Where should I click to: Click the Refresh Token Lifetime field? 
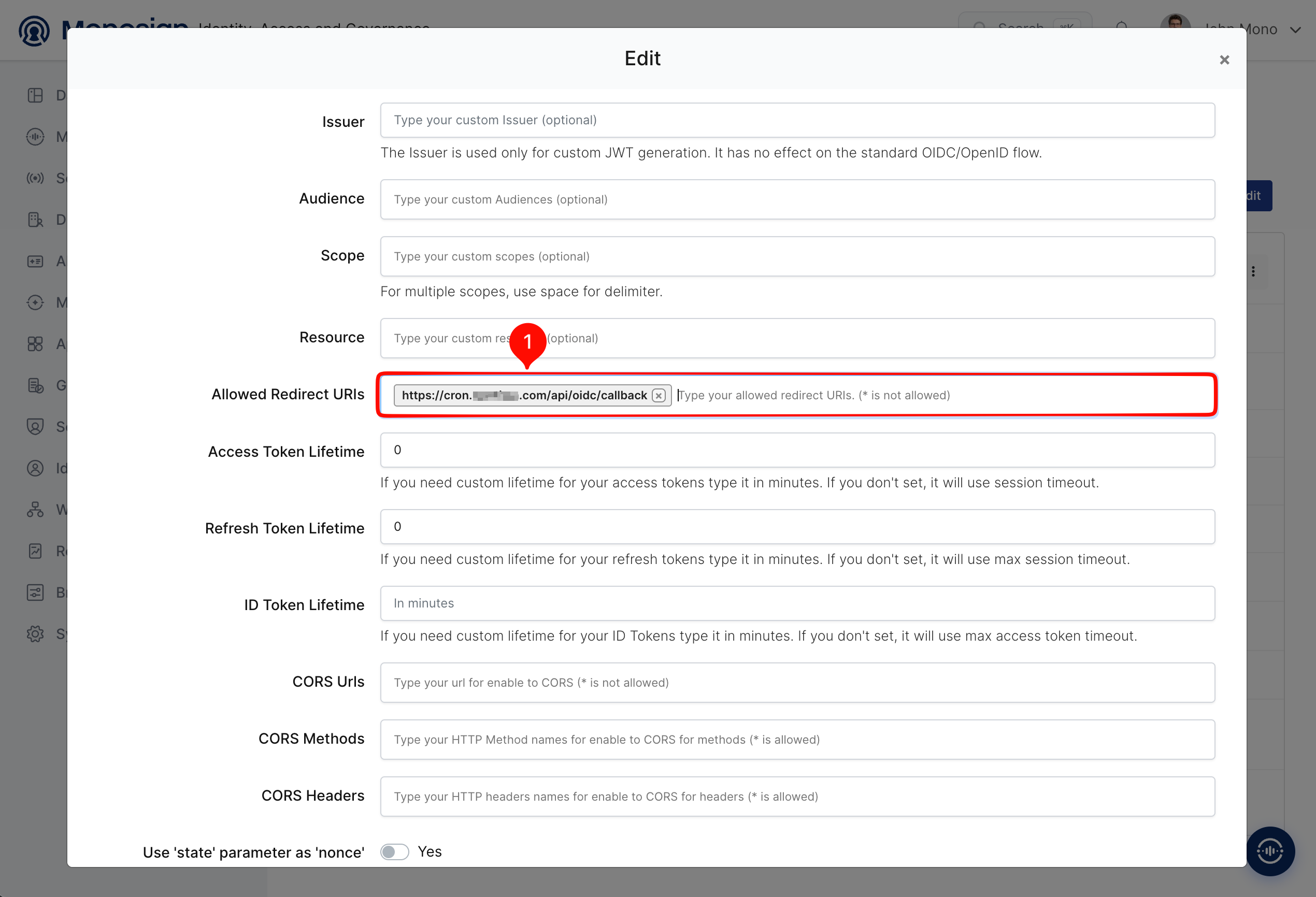click(797, 526)
